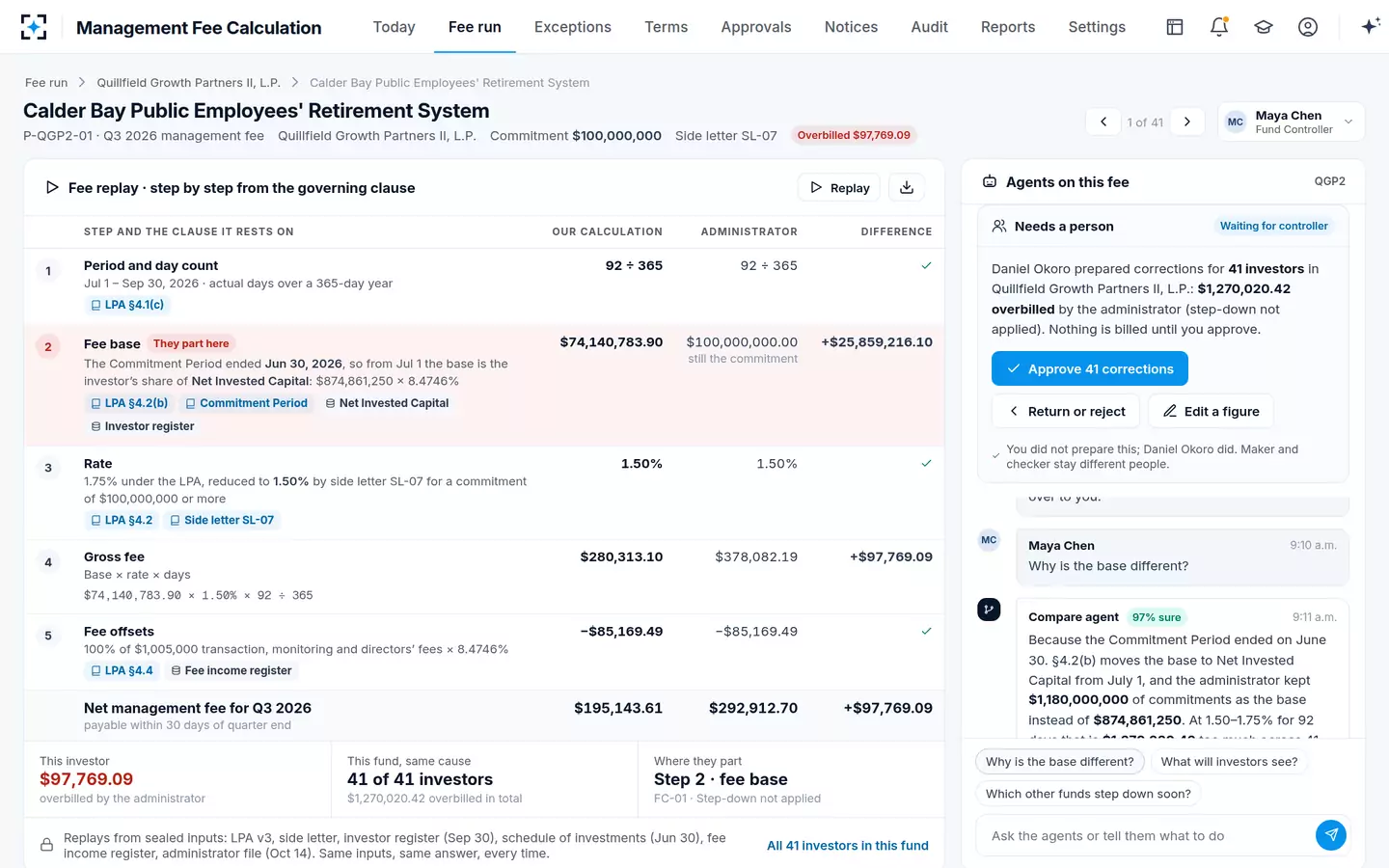Click the agents bot icon in panel header
The height and width of the screenshot is (868, 1389).
pyautogui.click(x=990, y=181)
